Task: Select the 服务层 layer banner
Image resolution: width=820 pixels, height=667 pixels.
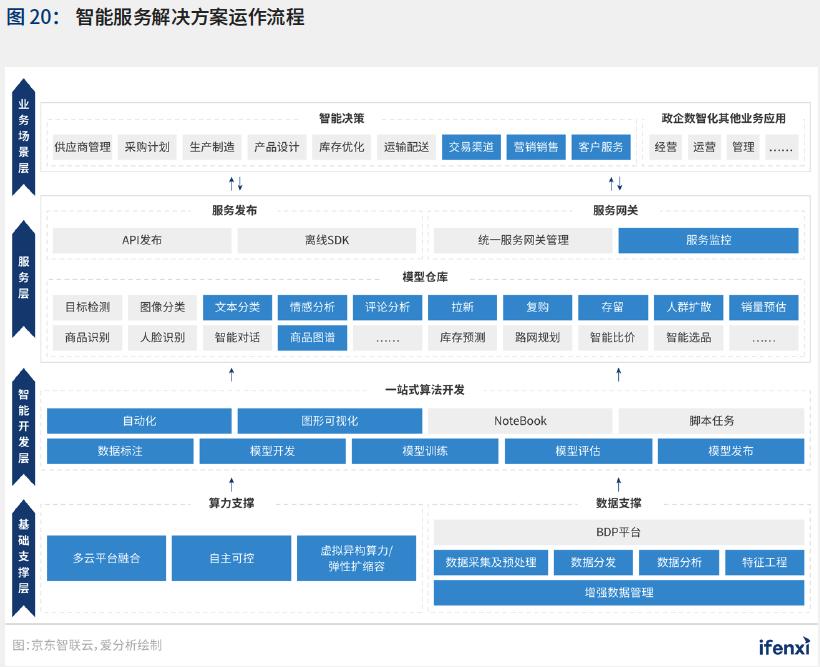Action: (24, 278)
